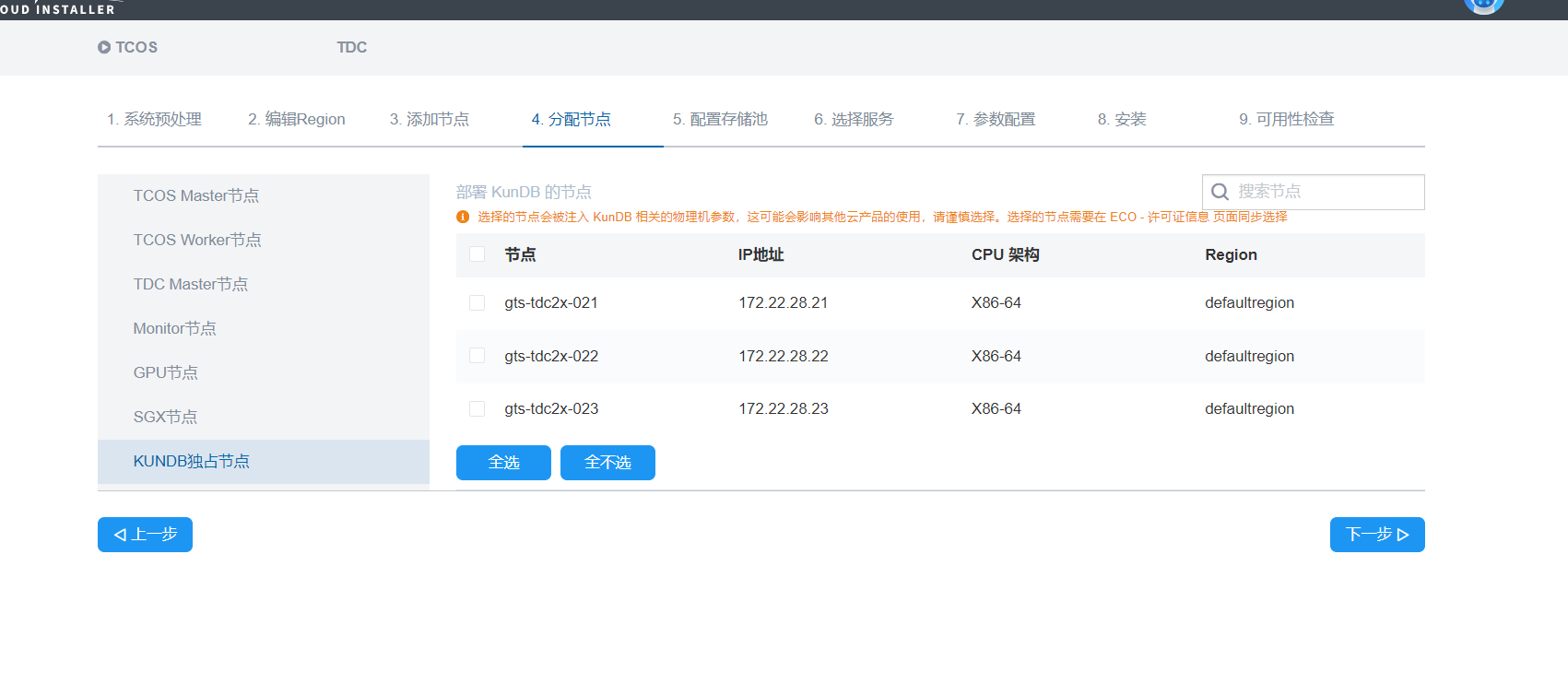Click the TCOS play-circle icon
The width and height of the screenshot is (1568, 684).
[x=104, y=47]
